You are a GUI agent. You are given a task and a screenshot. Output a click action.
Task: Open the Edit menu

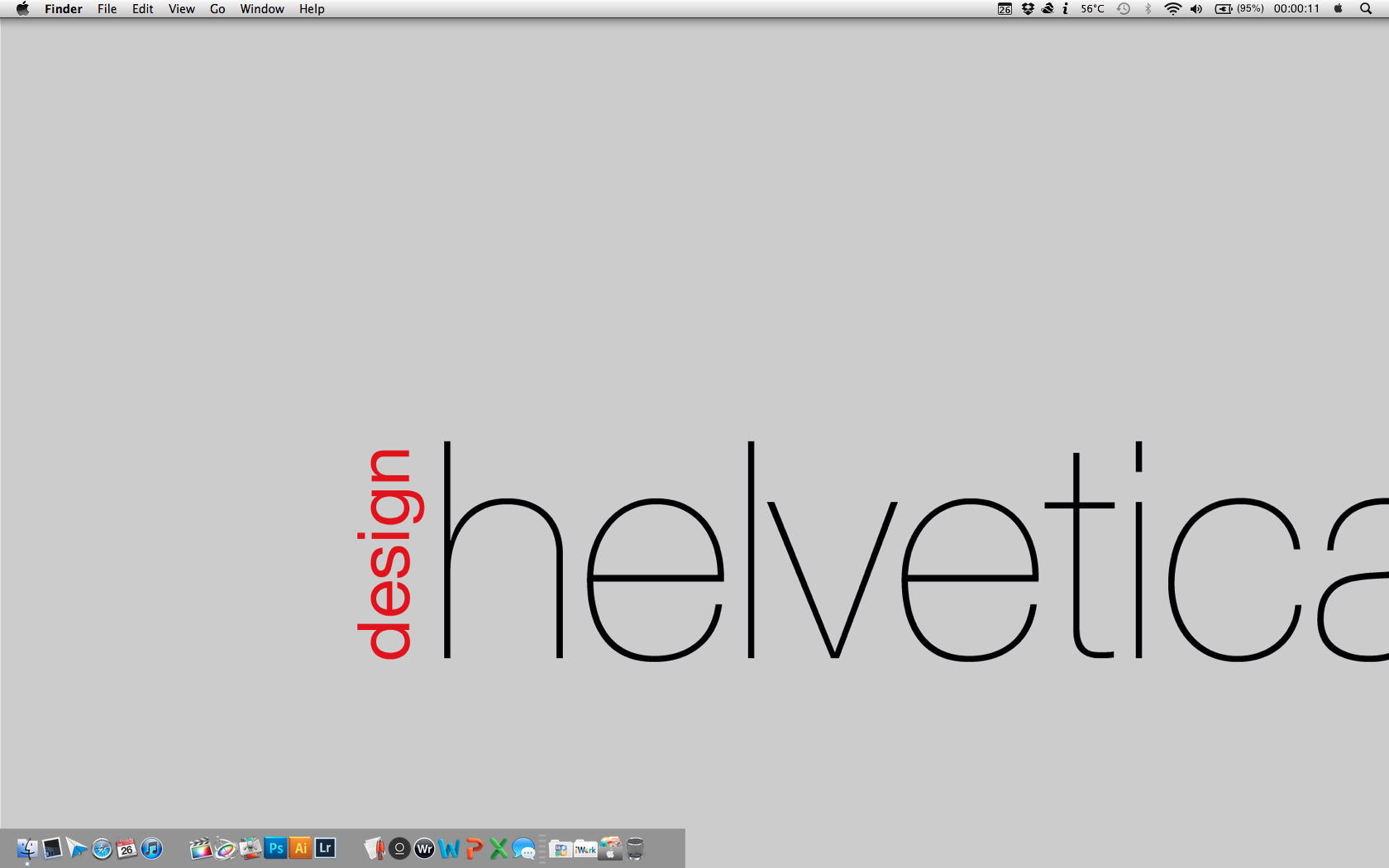(142, 9)
